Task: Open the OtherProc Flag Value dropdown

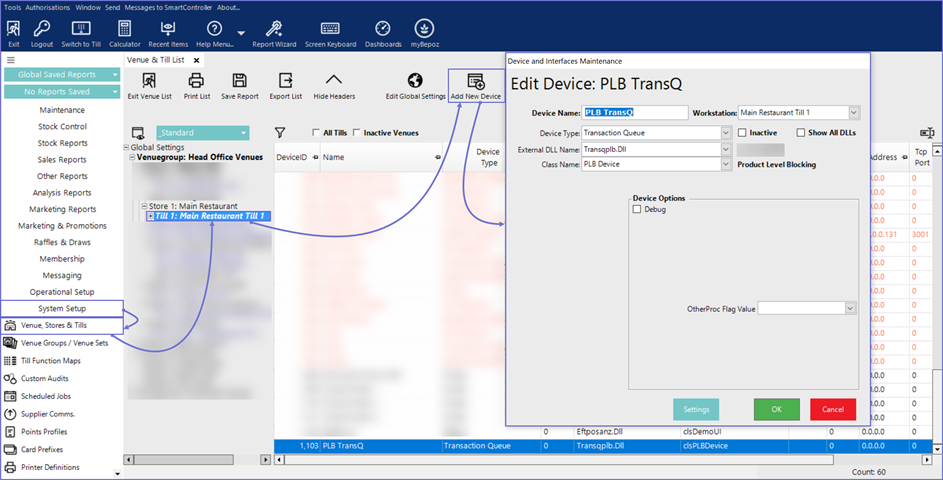Action: [850, 310]
